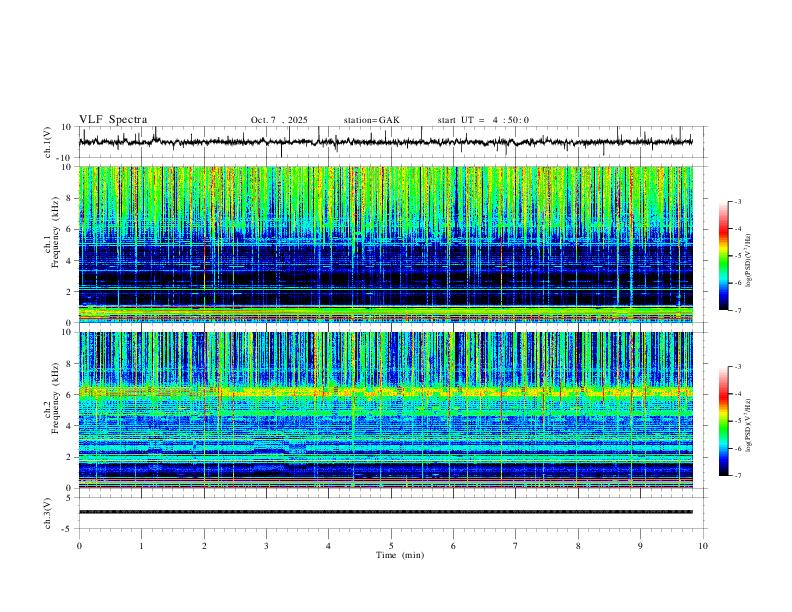
Task: Click time axis tick label "9"
Action: click(640, 546)
